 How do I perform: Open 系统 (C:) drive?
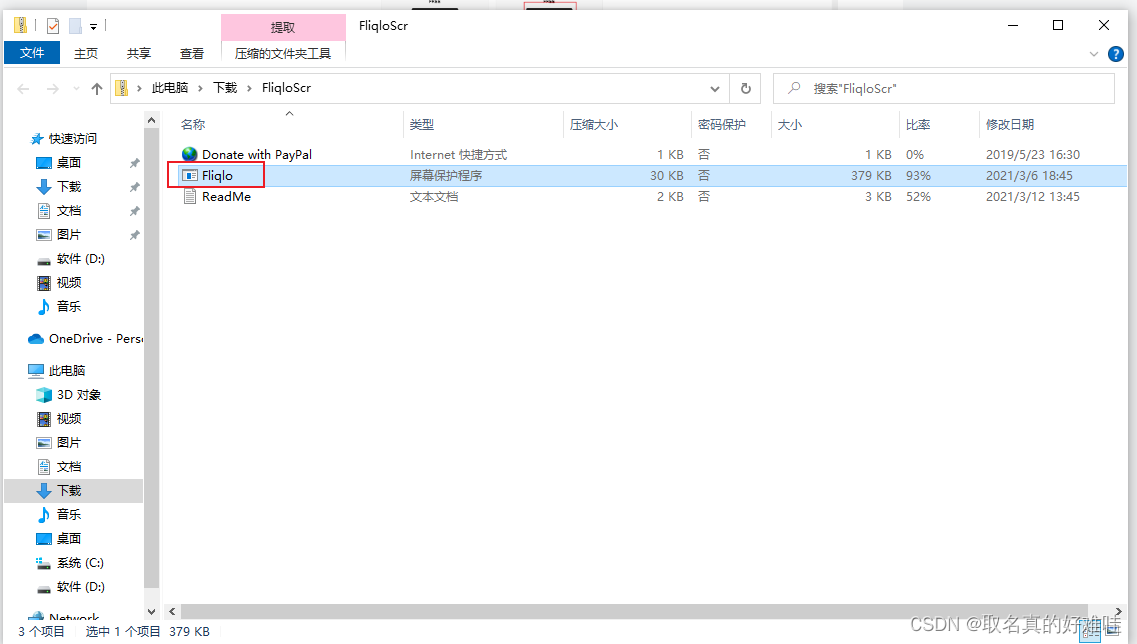[x=80, y=563]
